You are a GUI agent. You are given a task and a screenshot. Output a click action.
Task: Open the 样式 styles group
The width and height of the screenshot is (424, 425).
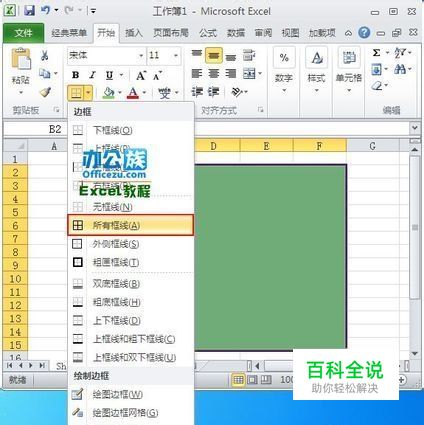(316, 71)
